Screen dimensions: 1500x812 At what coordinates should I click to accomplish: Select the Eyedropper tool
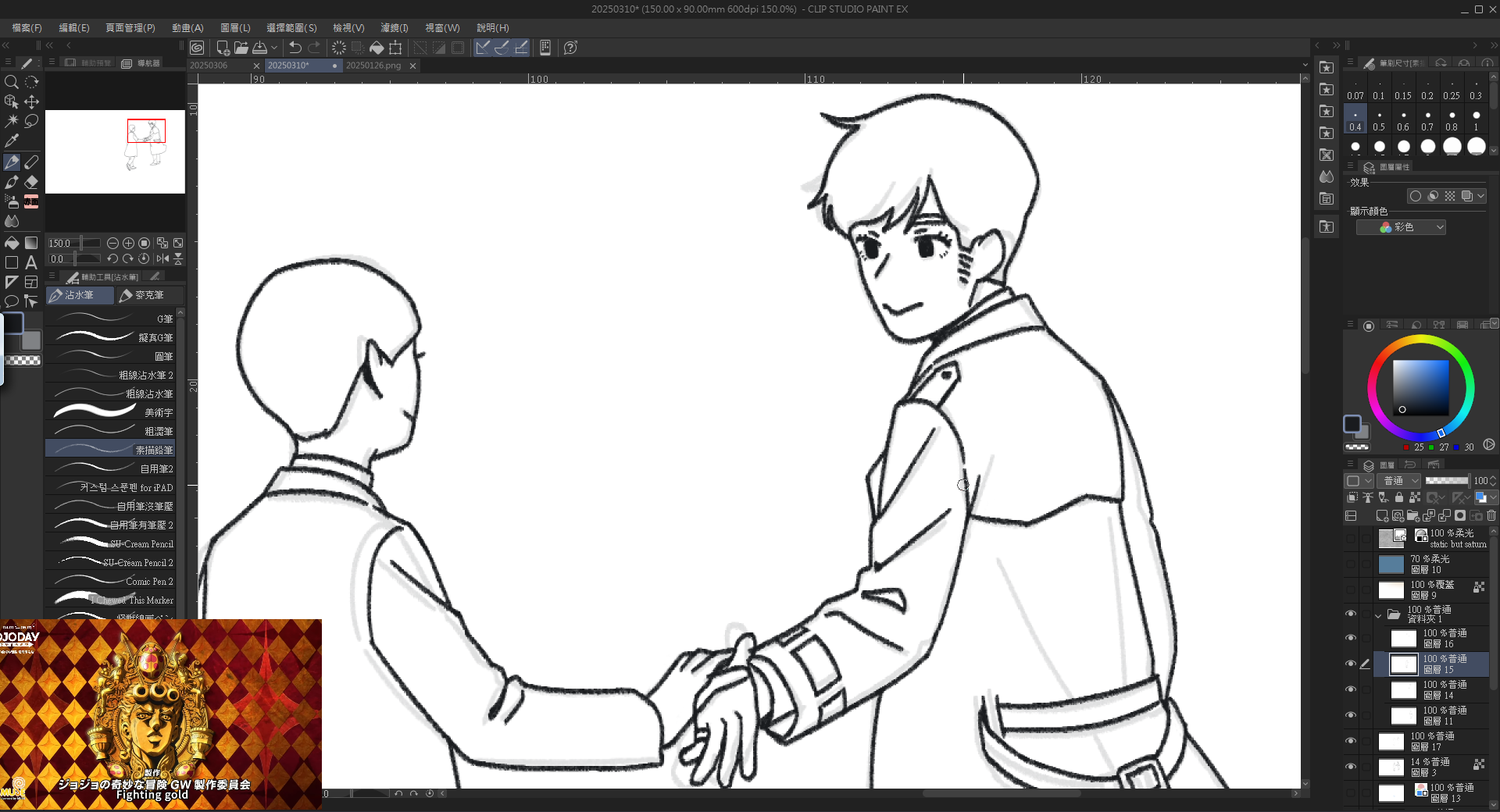tap(11, 141)
